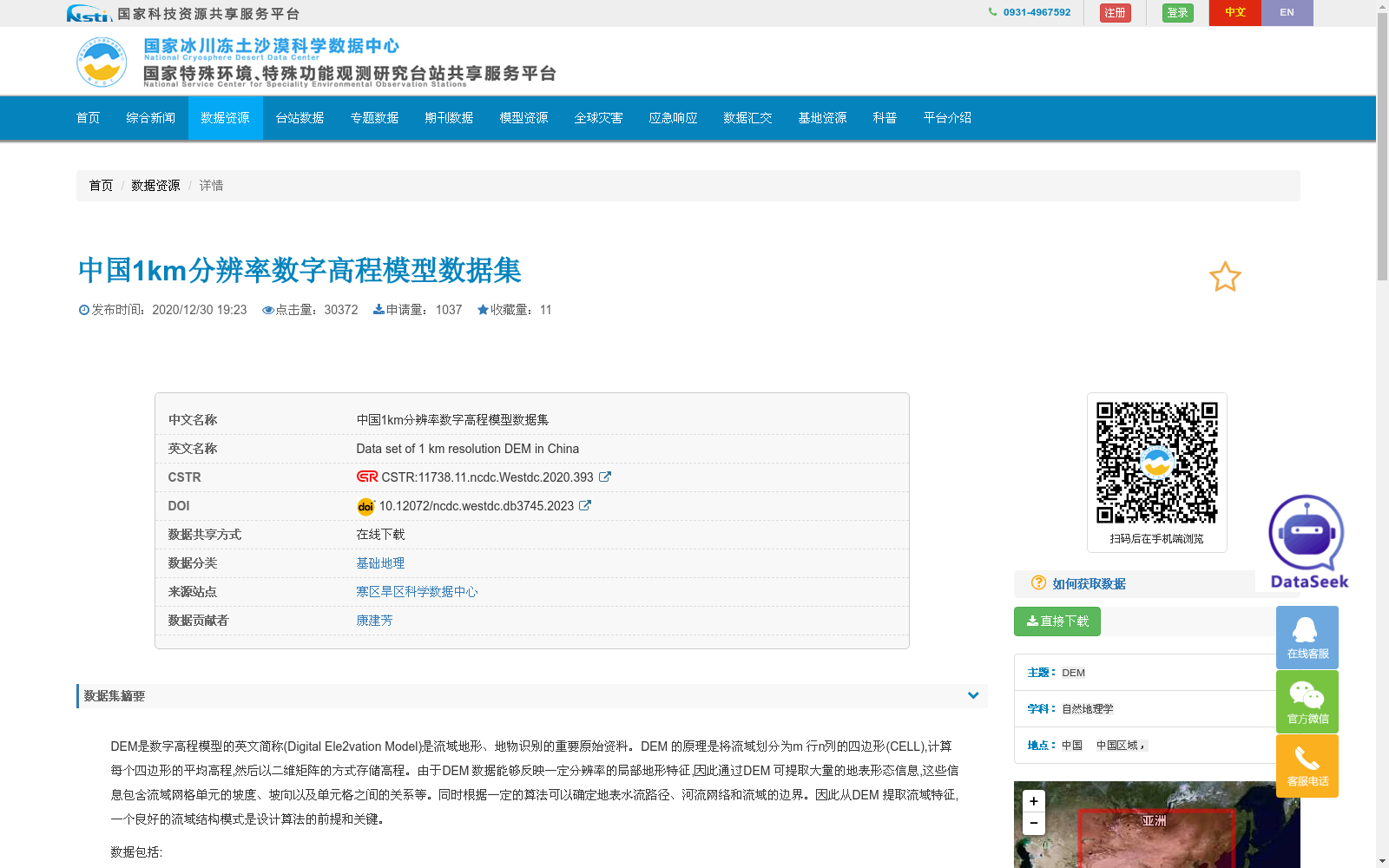The image size is (1389, 868).
Task: Open the 科普 navigation tab
Action: pyautogui.click(x=885, y=118)
